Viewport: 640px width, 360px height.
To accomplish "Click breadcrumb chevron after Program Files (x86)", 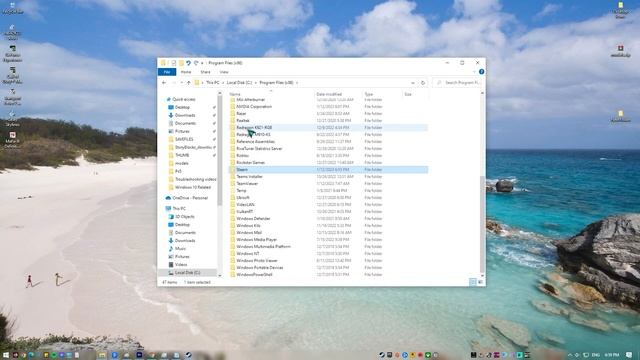I will pyautogui.click(x=297, y=83).
